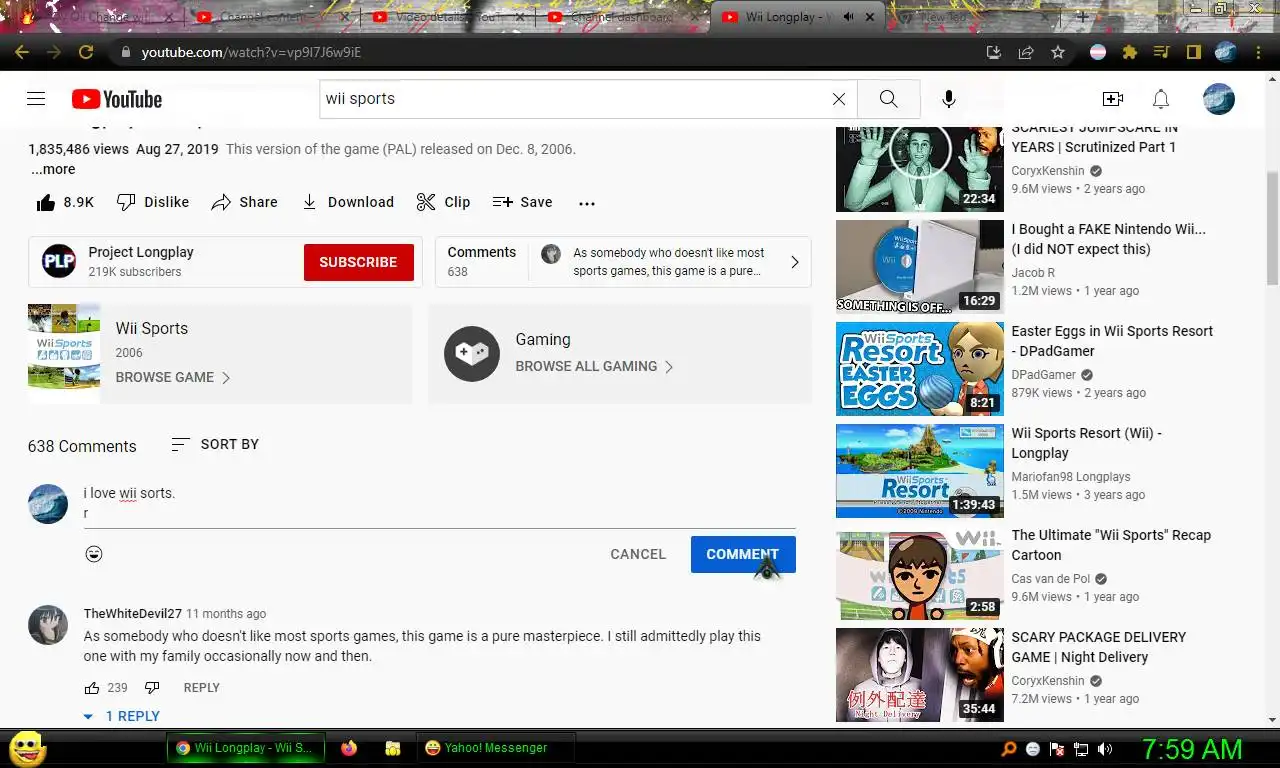Expand the description with ...more
This screenshot has width=1280, height=768.
(x=53, y=169)
